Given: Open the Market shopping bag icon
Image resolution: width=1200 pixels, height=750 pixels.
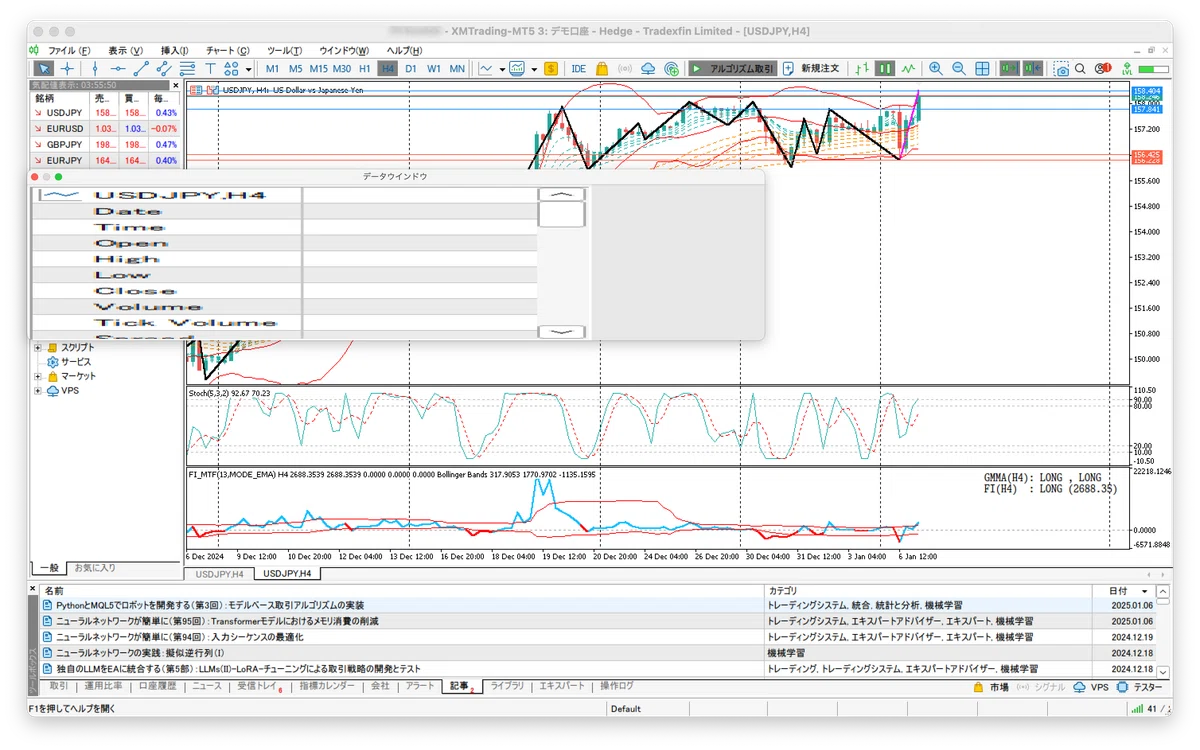Looking at the screenshot, I should (602, 69).
